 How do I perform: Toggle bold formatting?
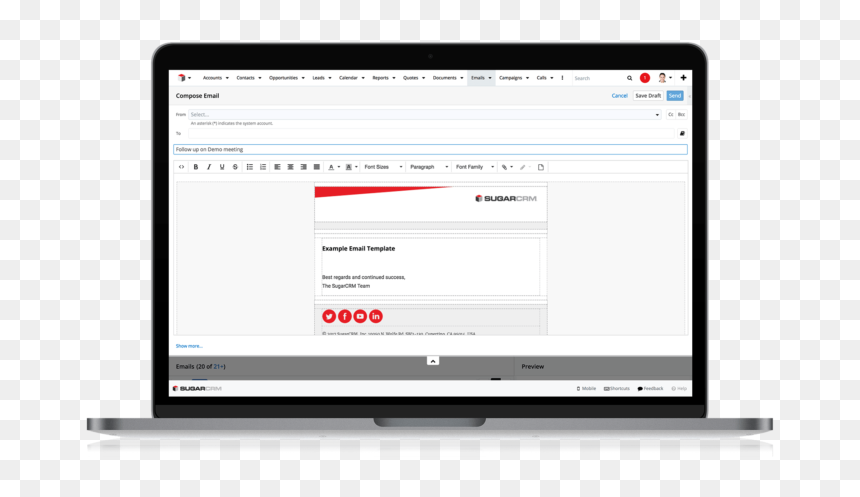tap(196, 167)
